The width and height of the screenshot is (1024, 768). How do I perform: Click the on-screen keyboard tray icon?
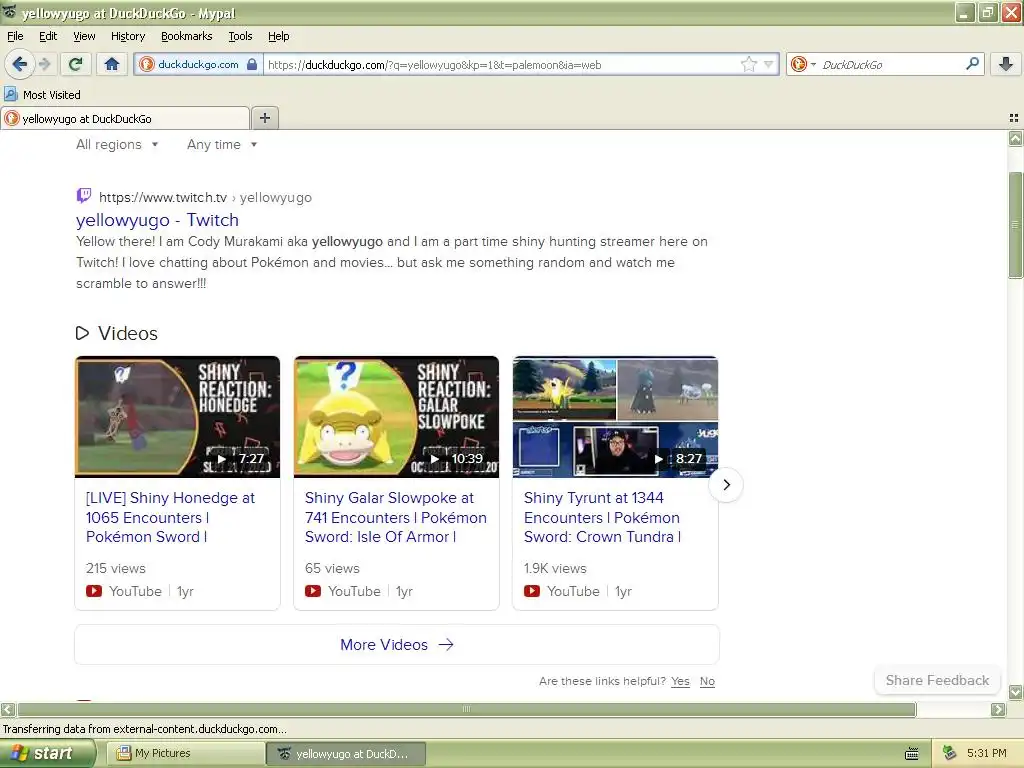click(912, 754)
